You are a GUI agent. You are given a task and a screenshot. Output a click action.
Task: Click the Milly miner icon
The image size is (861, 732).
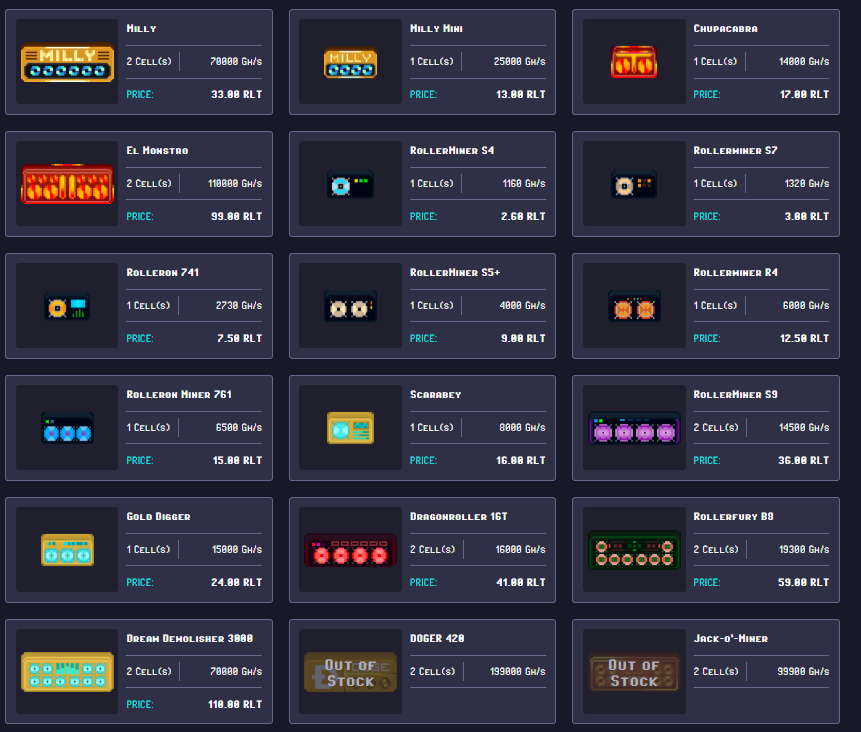67,62
